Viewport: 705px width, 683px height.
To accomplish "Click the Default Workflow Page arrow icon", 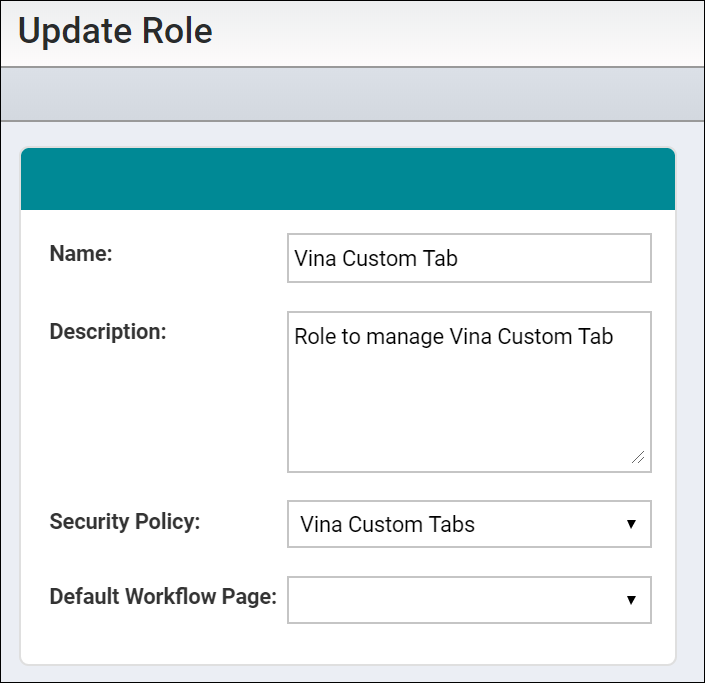I will click(x=631, y=600).
